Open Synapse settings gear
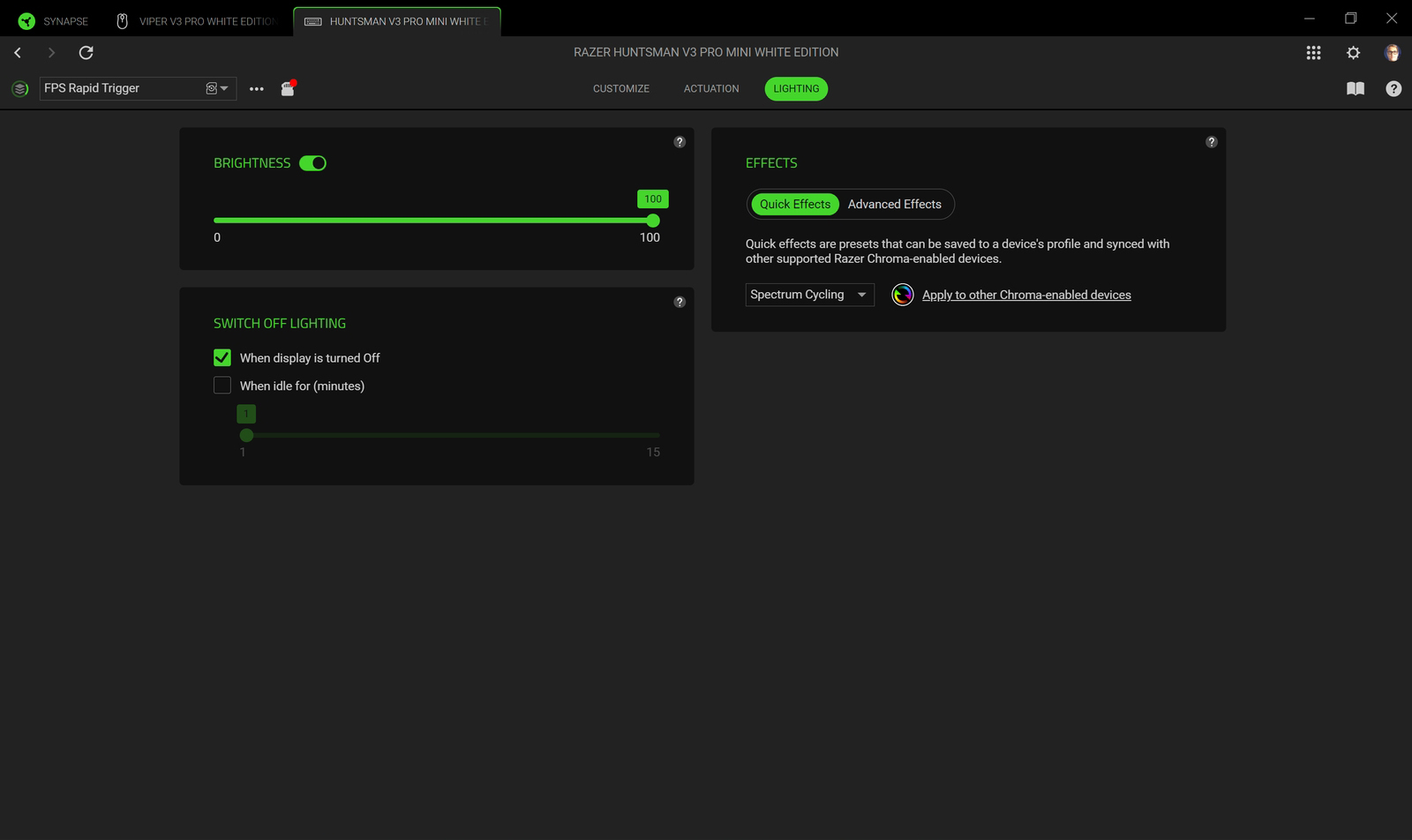1412x840 pixels. [x=1353, y=53]
